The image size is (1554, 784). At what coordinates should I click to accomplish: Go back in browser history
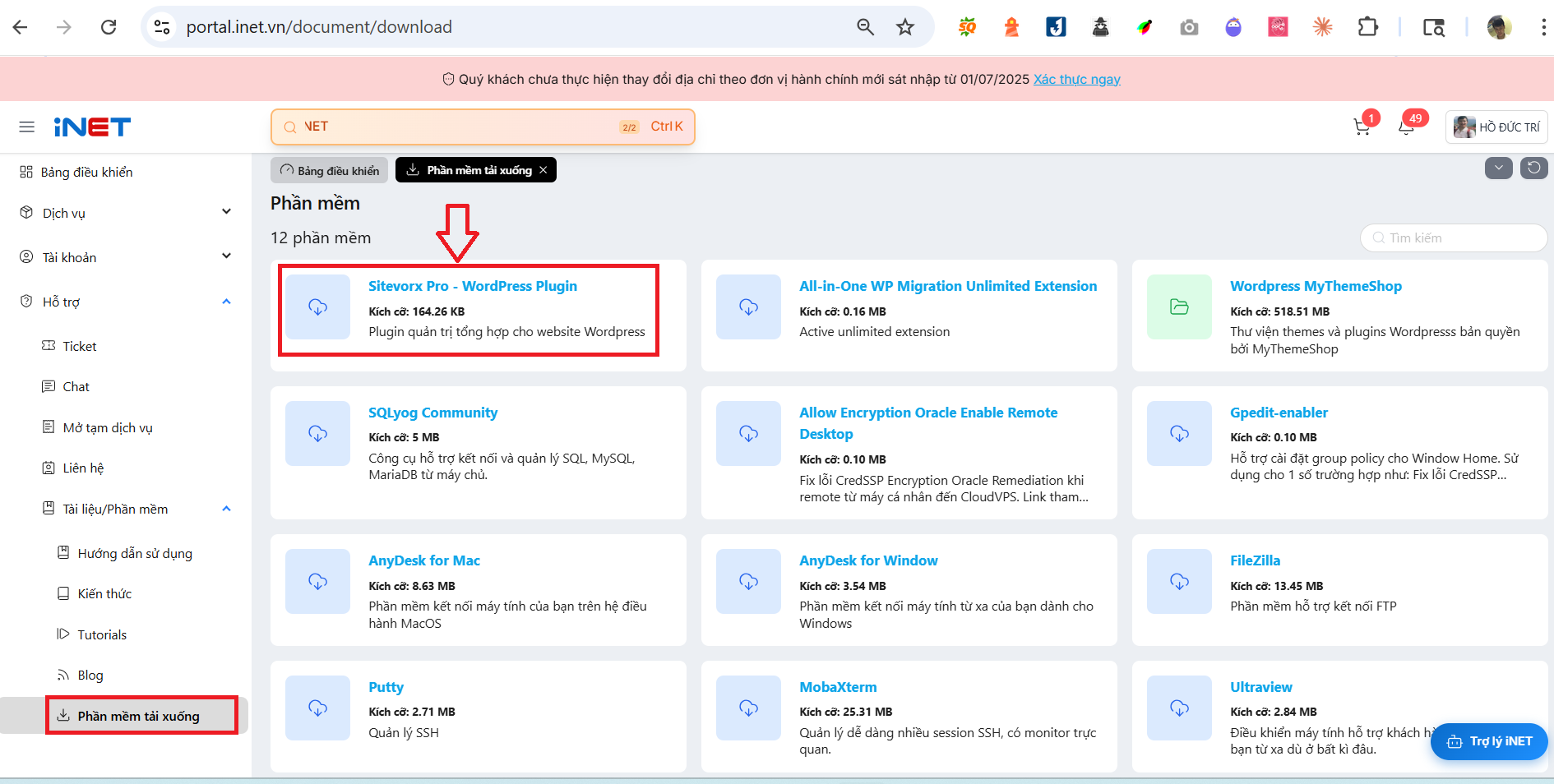[x=21, y=27]
